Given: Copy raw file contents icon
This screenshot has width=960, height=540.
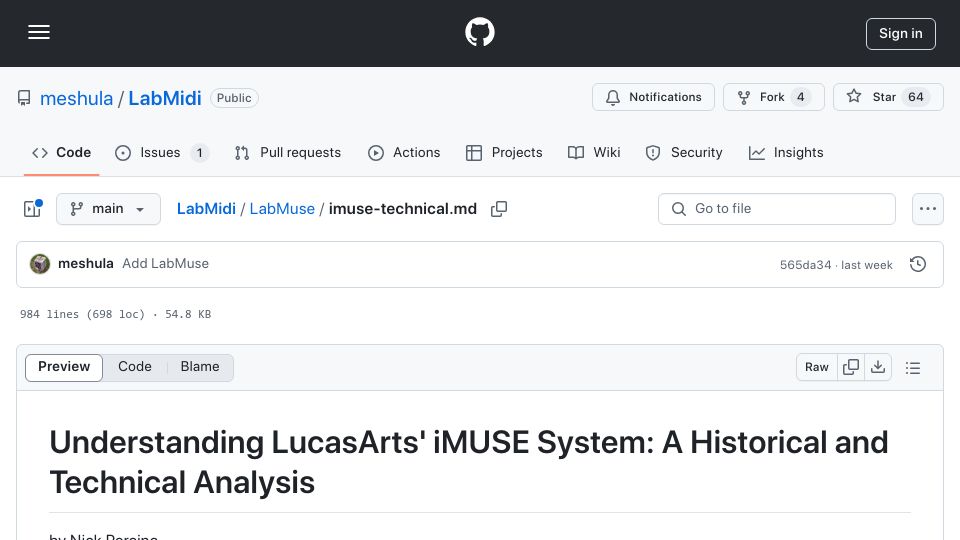Looking at the screenshot, I should click(850, 367).
